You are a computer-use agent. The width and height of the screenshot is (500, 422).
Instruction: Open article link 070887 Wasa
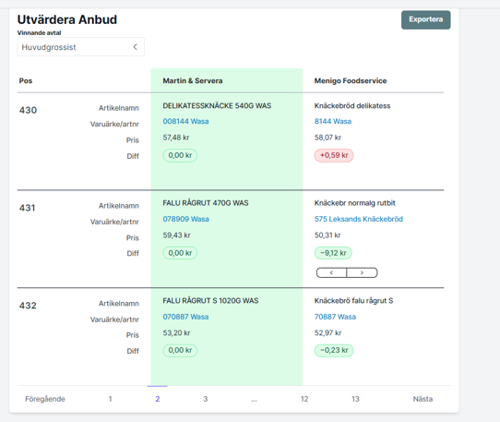pyautogui.click(x=186, y=317)
